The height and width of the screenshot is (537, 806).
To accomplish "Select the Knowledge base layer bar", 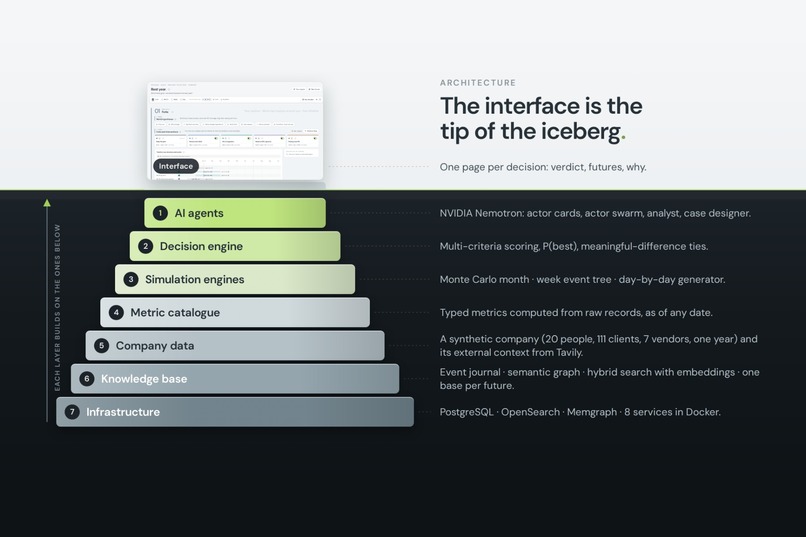I will coord(235,379).
